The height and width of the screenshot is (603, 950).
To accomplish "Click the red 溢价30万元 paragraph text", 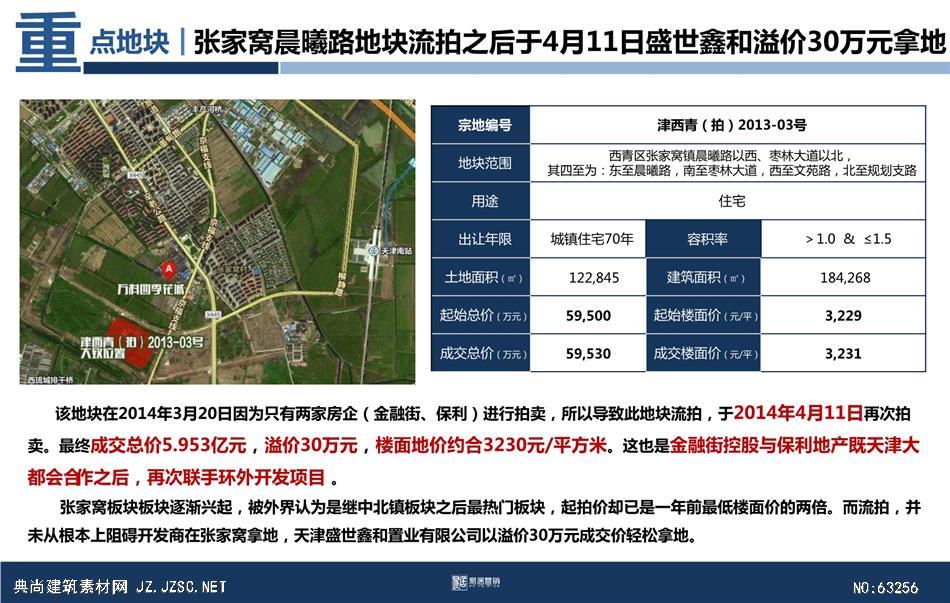I will pos(311,445).
